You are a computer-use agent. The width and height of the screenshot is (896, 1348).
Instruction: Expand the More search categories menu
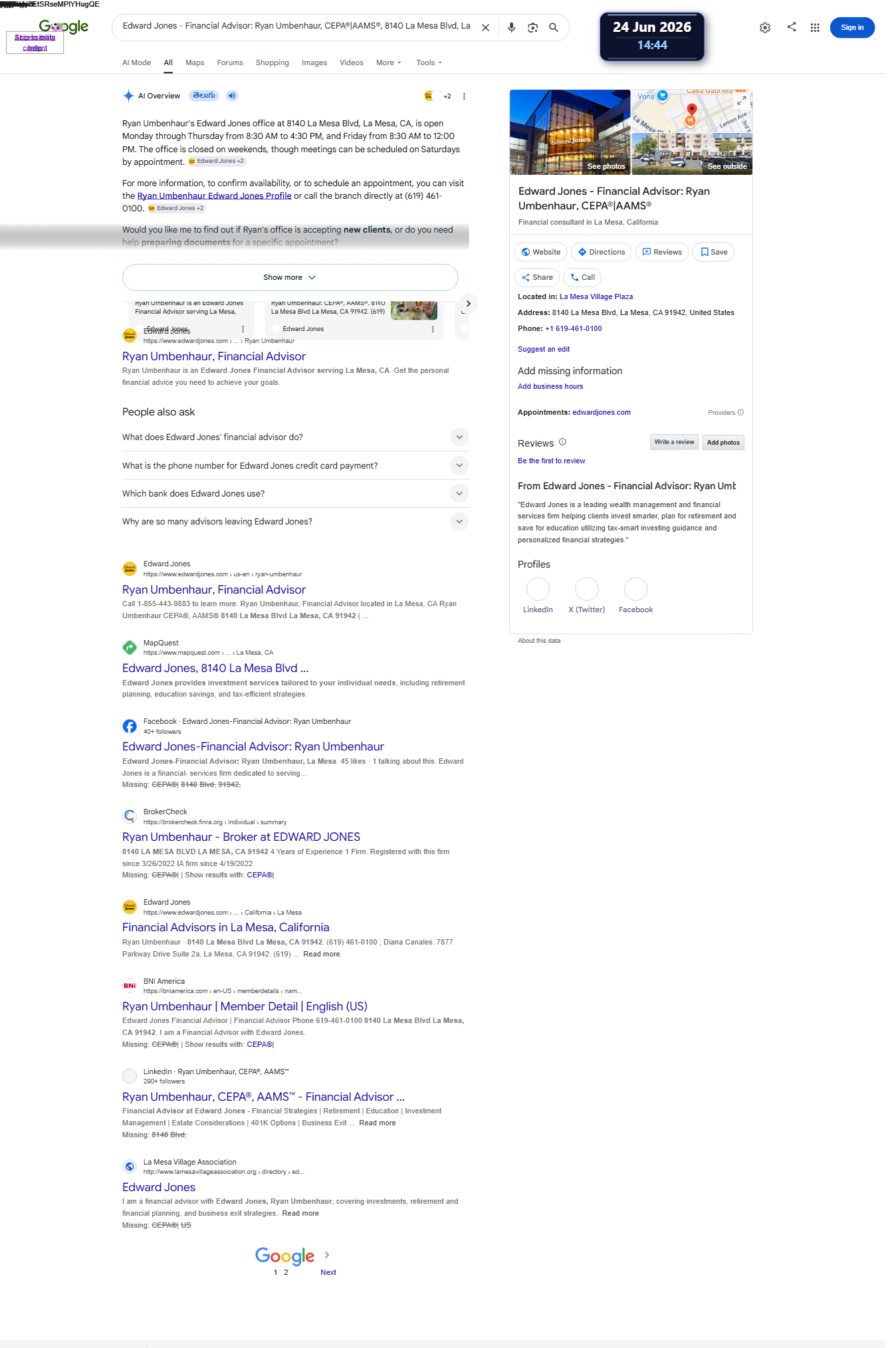pos(389,63)
